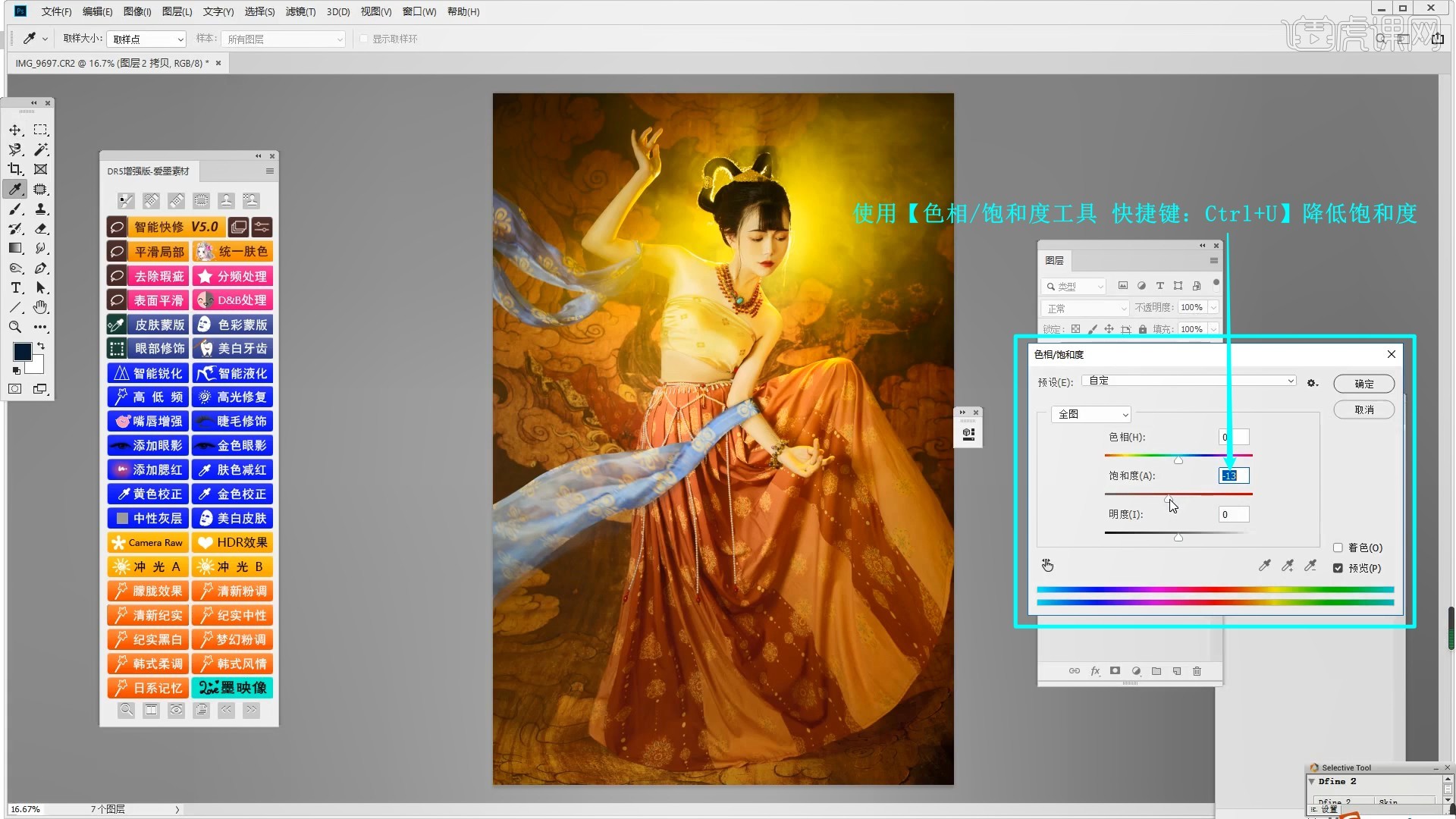This screenshot has width=1456, height=819.
Task: Select the Crop tool
Action: pos(15,169)
